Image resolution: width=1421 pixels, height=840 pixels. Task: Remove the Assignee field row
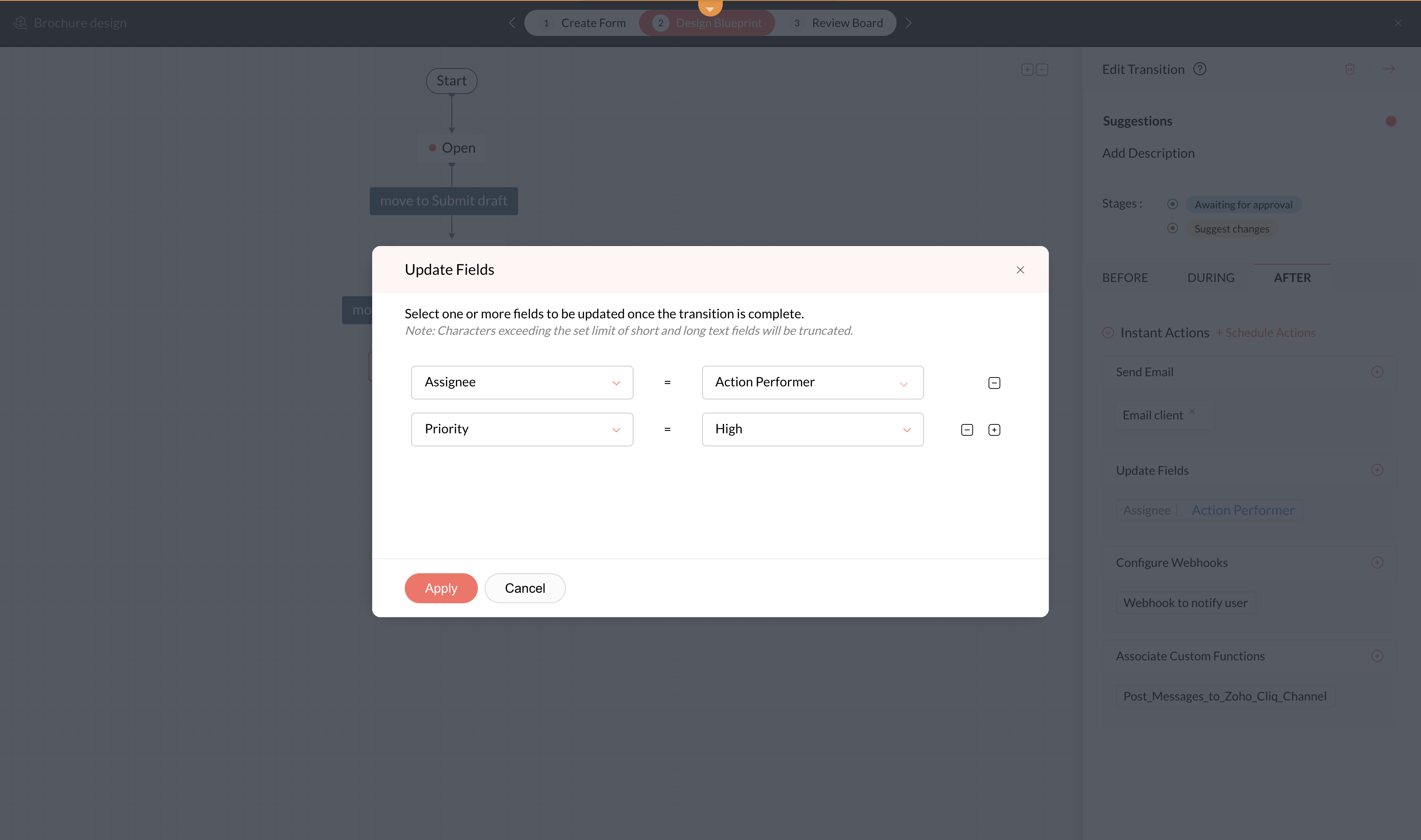pyautogui.click(x=993, y=383)
